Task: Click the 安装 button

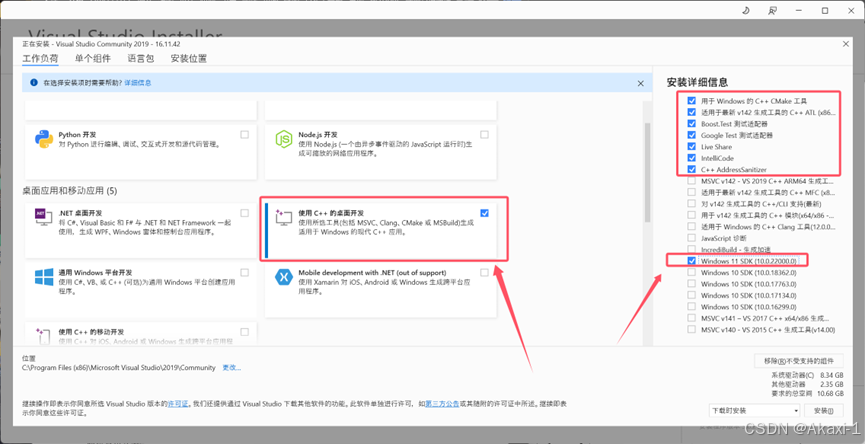Action: [824, 410]
